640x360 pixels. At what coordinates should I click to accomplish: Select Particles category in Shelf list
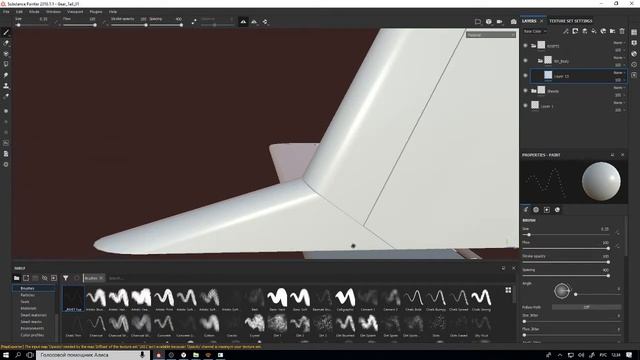click(x=27, y=295)
